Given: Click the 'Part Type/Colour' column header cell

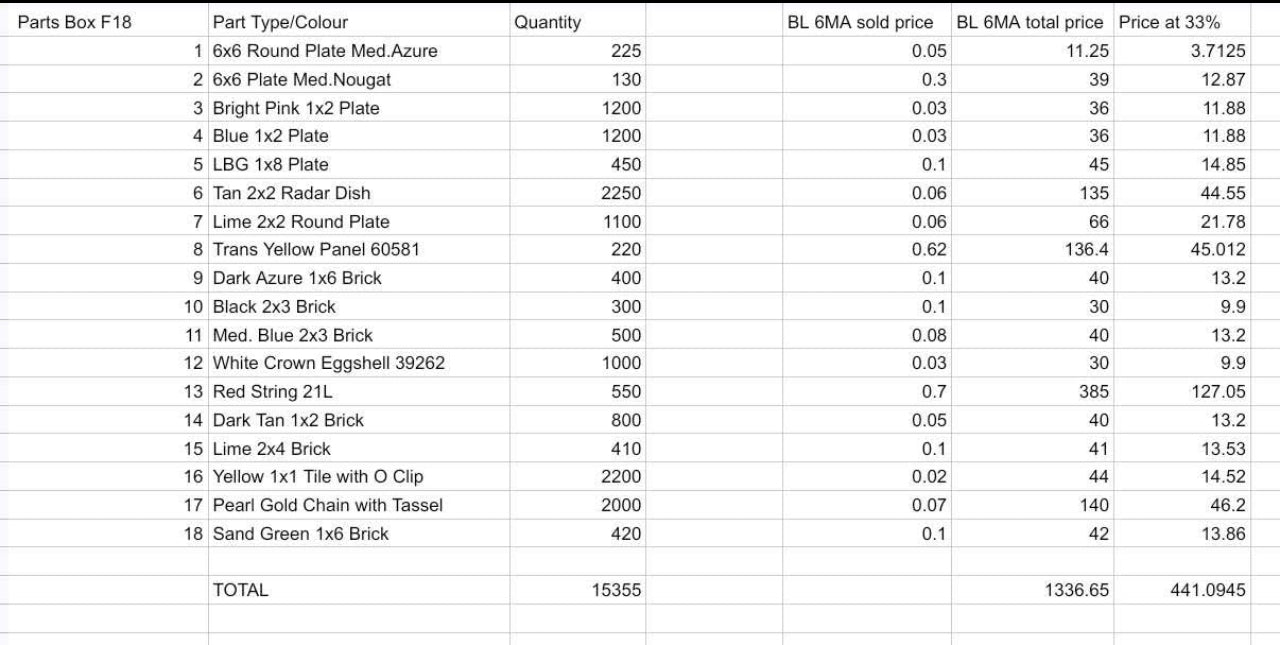Looking at the screenshot, I should (359, 22).
